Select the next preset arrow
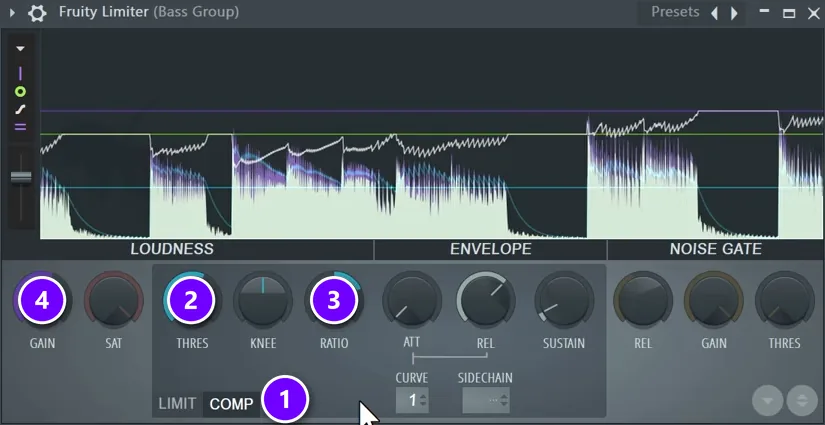The width and height of the screenshot is (825, 425). pos(734,13)
